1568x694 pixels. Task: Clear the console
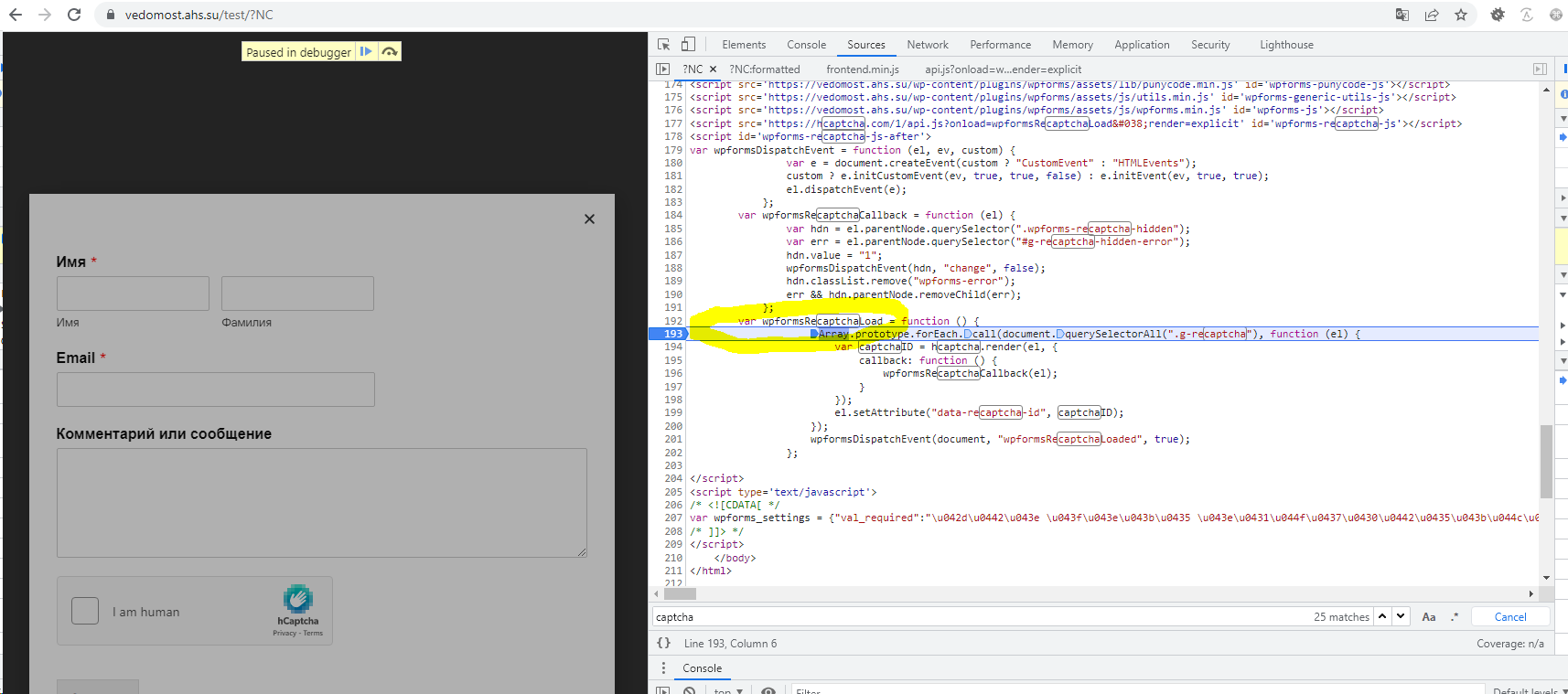689,691
